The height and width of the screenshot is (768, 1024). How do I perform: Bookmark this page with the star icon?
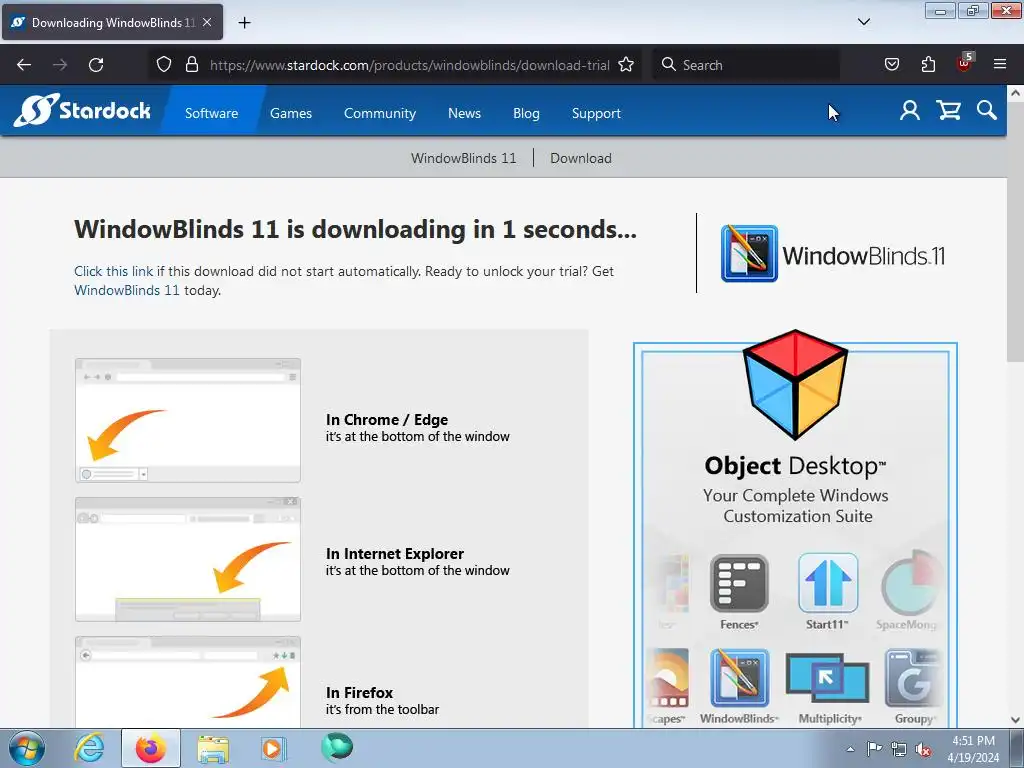(626, 65)
